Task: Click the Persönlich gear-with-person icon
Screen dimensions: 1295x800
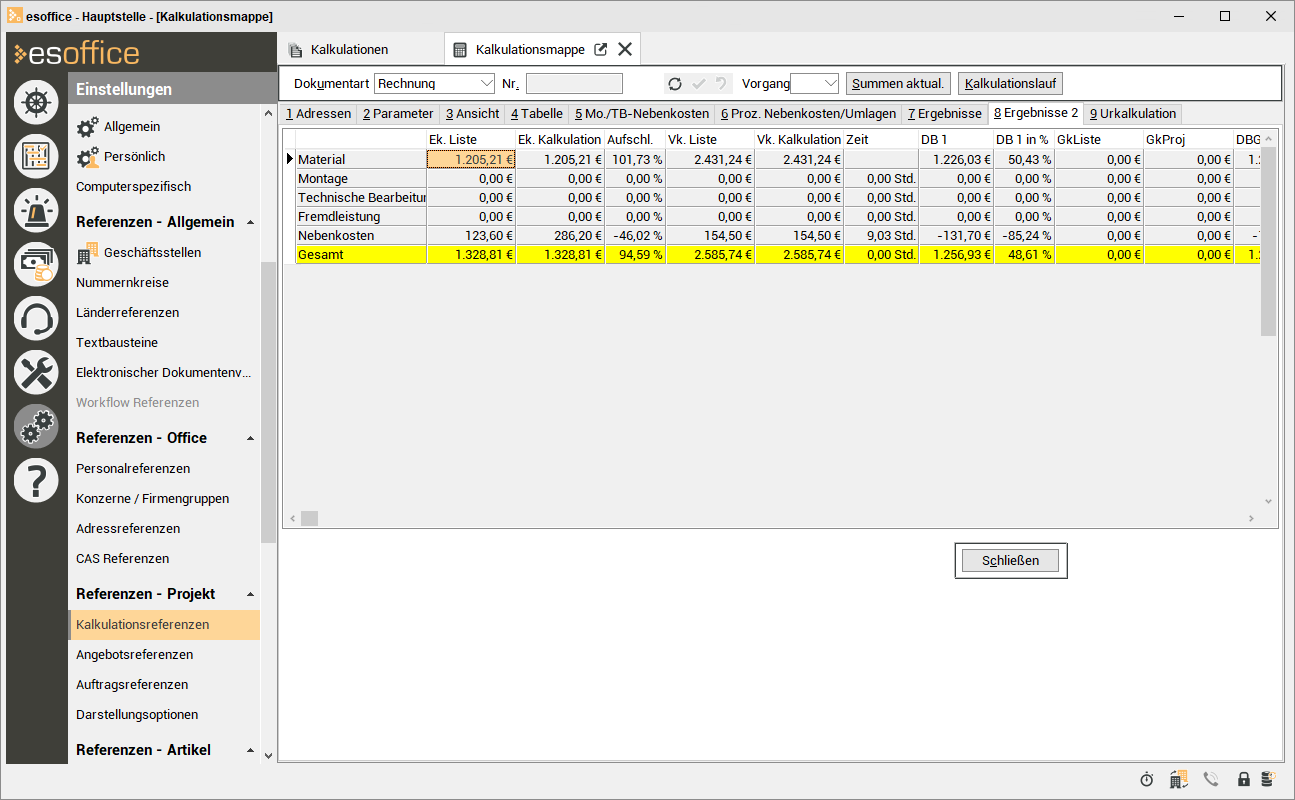Action: pos(88,157)
